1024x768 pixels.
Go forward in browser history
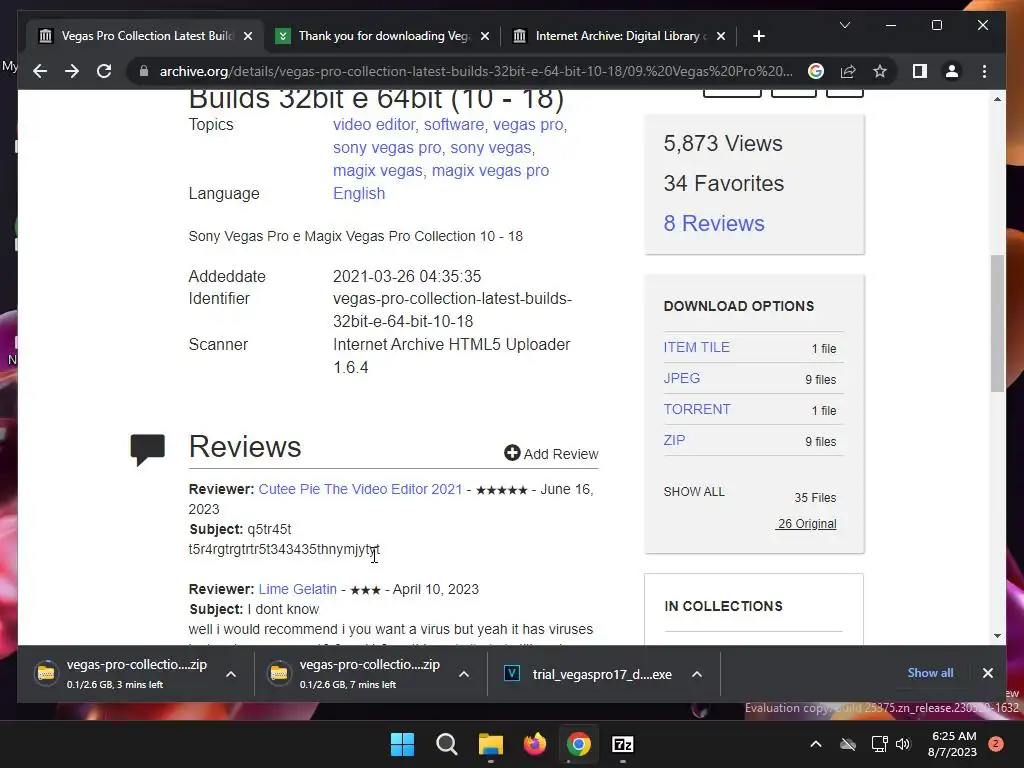point(72,71)
